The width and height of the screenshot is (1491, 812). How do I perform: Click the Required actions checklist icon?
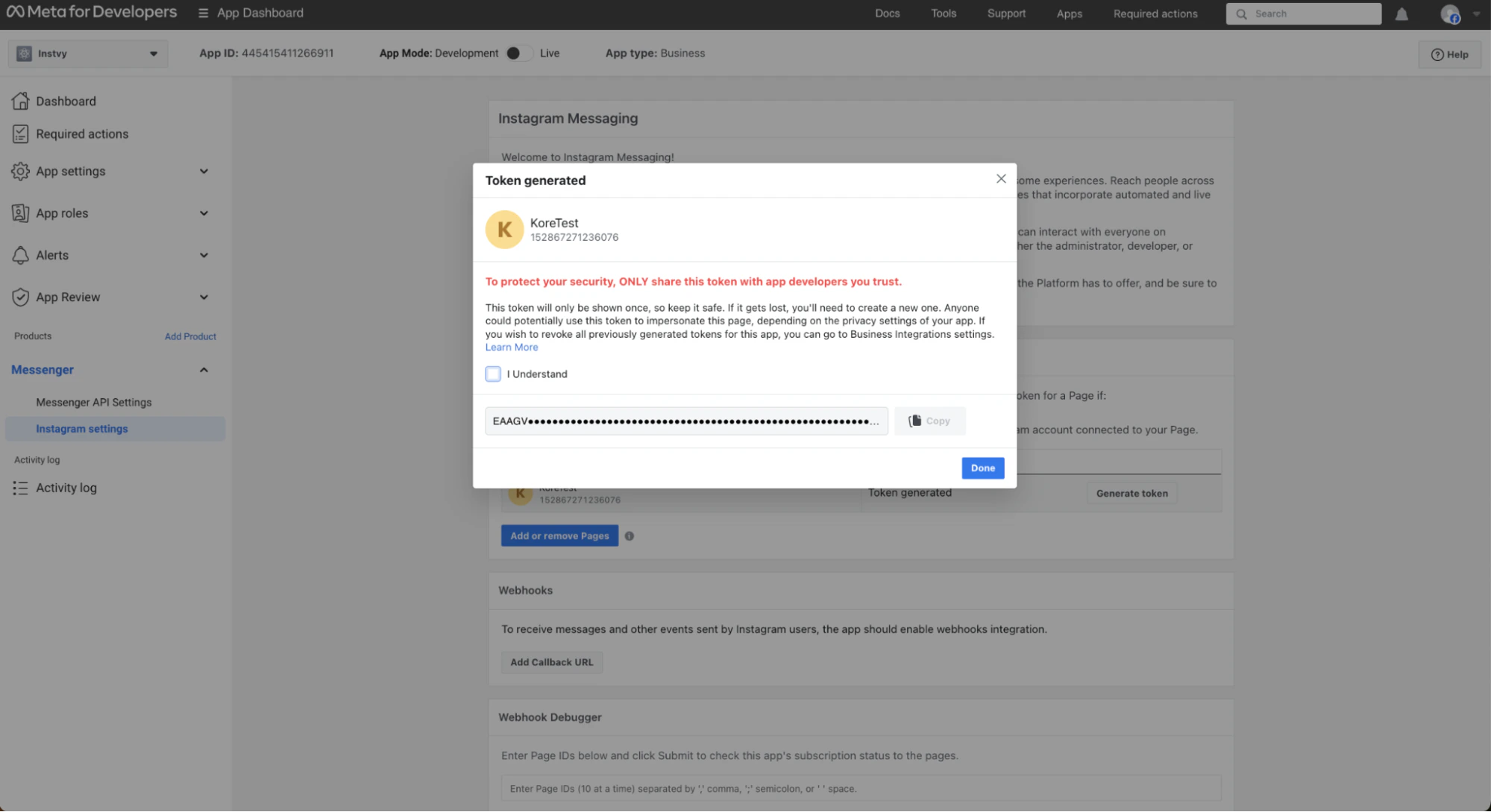click(20, 134)
